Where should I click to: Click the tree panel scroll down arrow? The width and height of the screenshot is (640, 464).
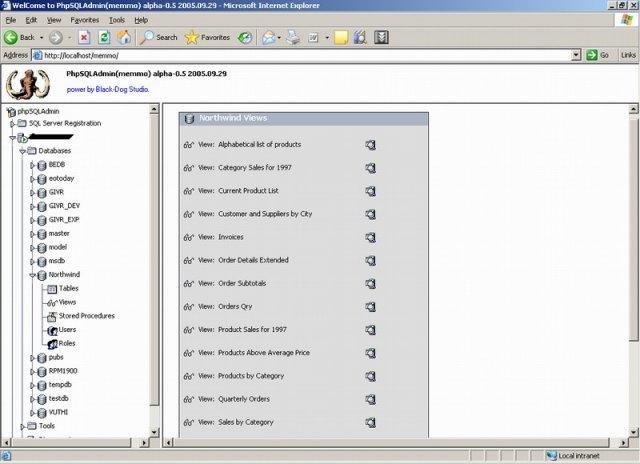pos(154,432)
